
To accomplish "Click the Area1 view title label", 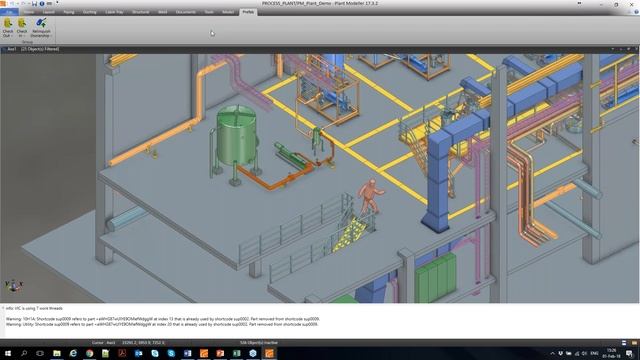I will click(12, 49).
